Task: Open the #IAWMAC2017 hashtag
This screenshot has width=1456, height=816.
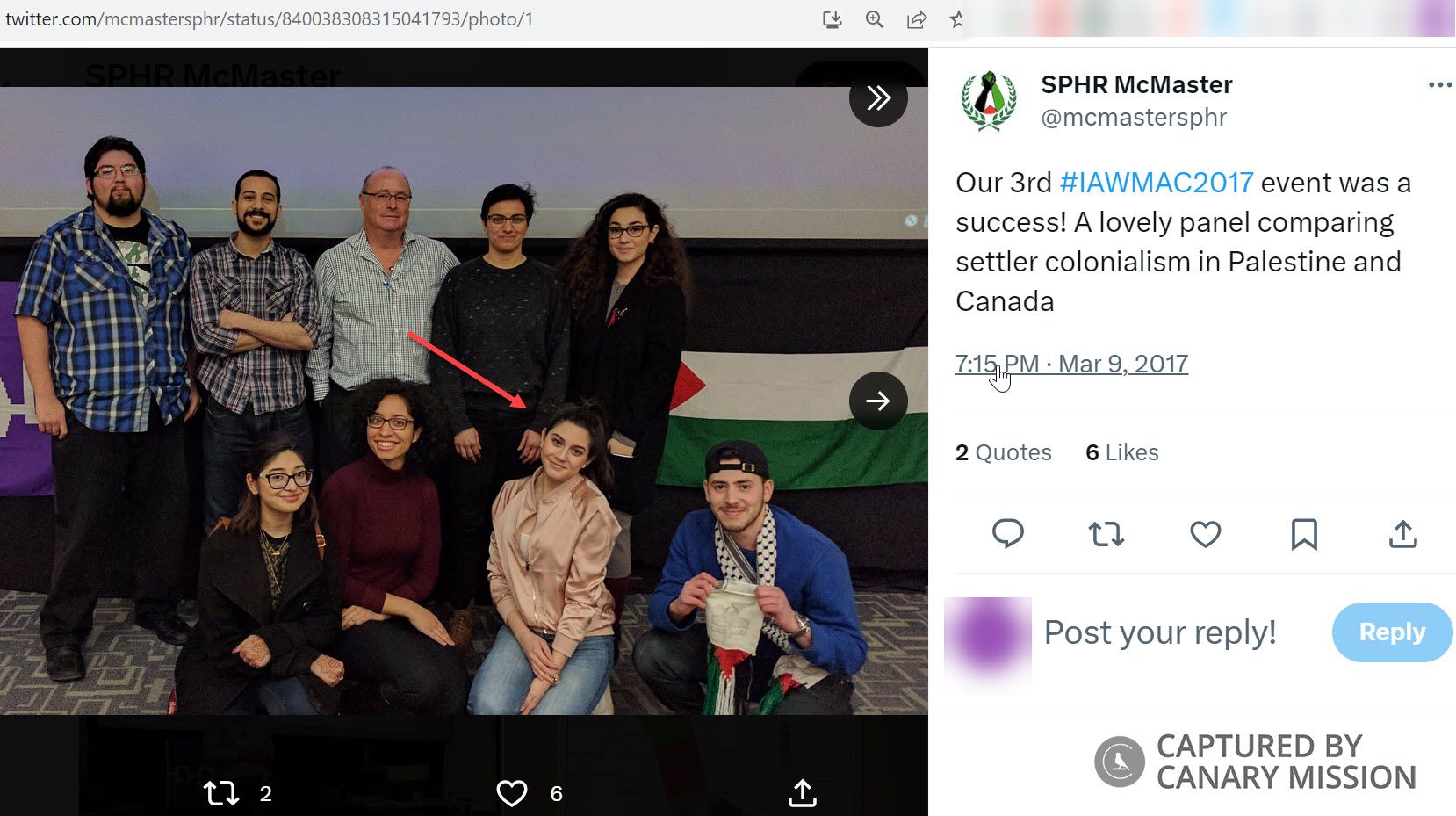Action: [x=1156, y=183]
